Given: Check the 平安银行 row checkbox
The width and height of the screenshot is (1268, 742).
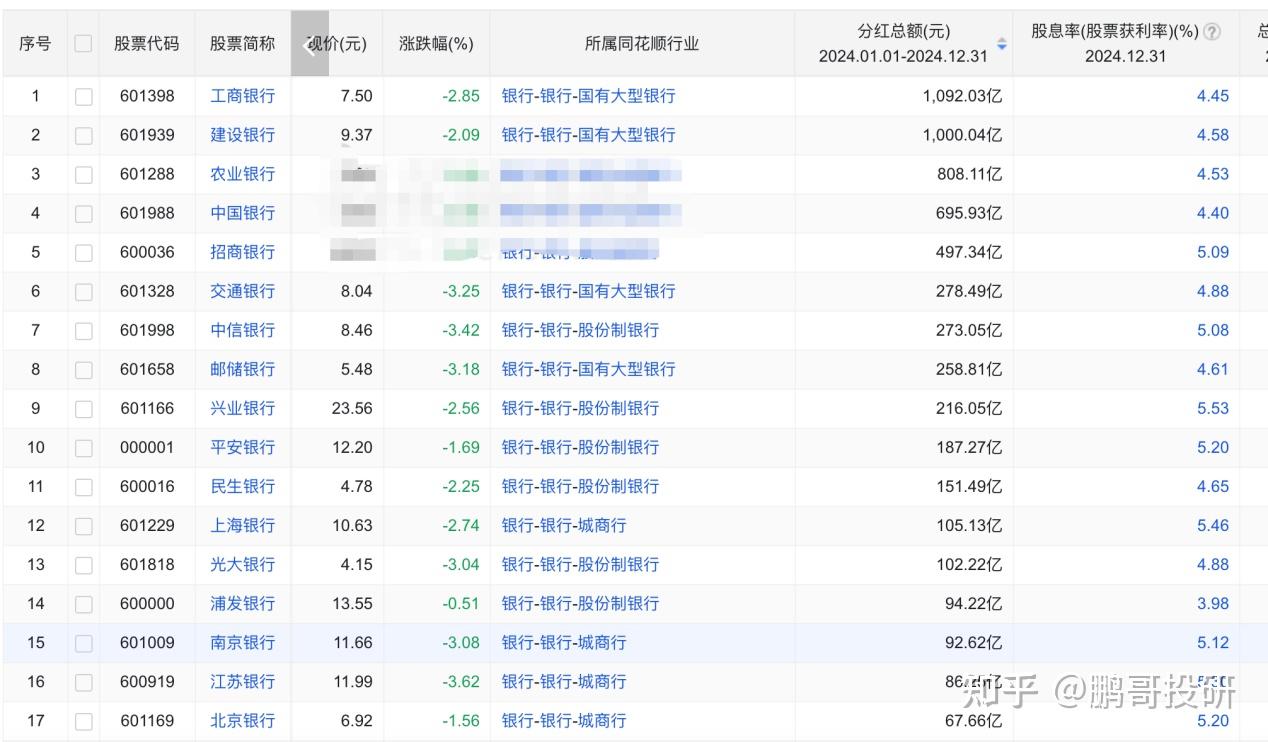Looking at the screenshot, I should (x=83, y=447).
